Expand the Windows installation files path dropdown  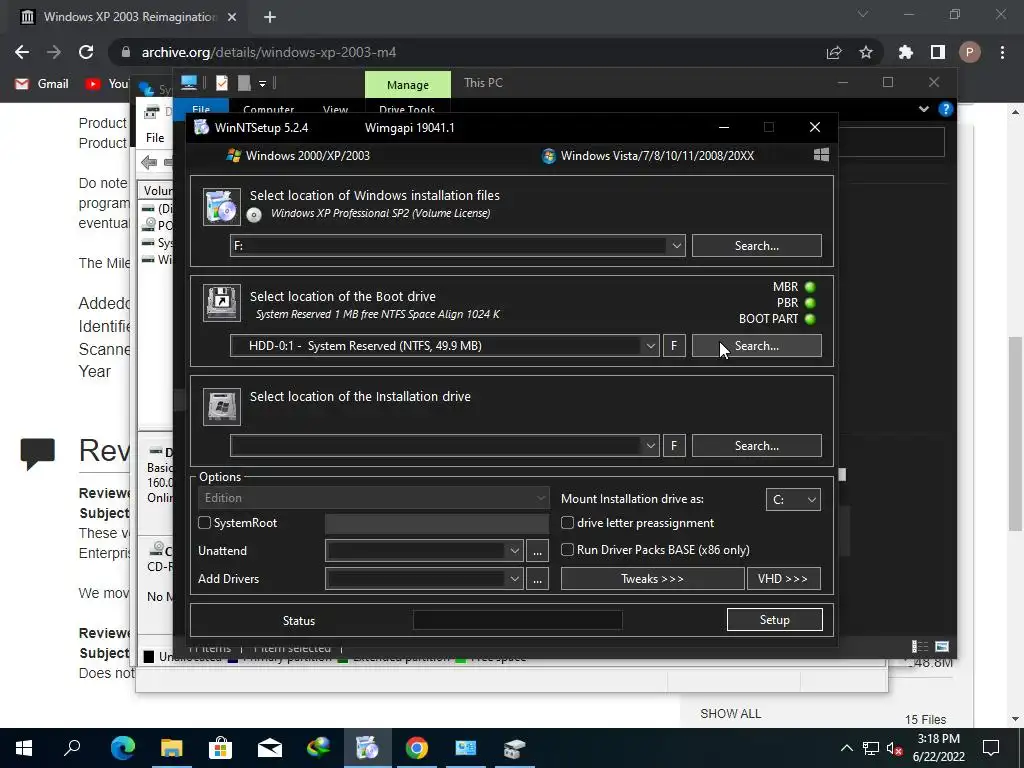tap(677, 246)
